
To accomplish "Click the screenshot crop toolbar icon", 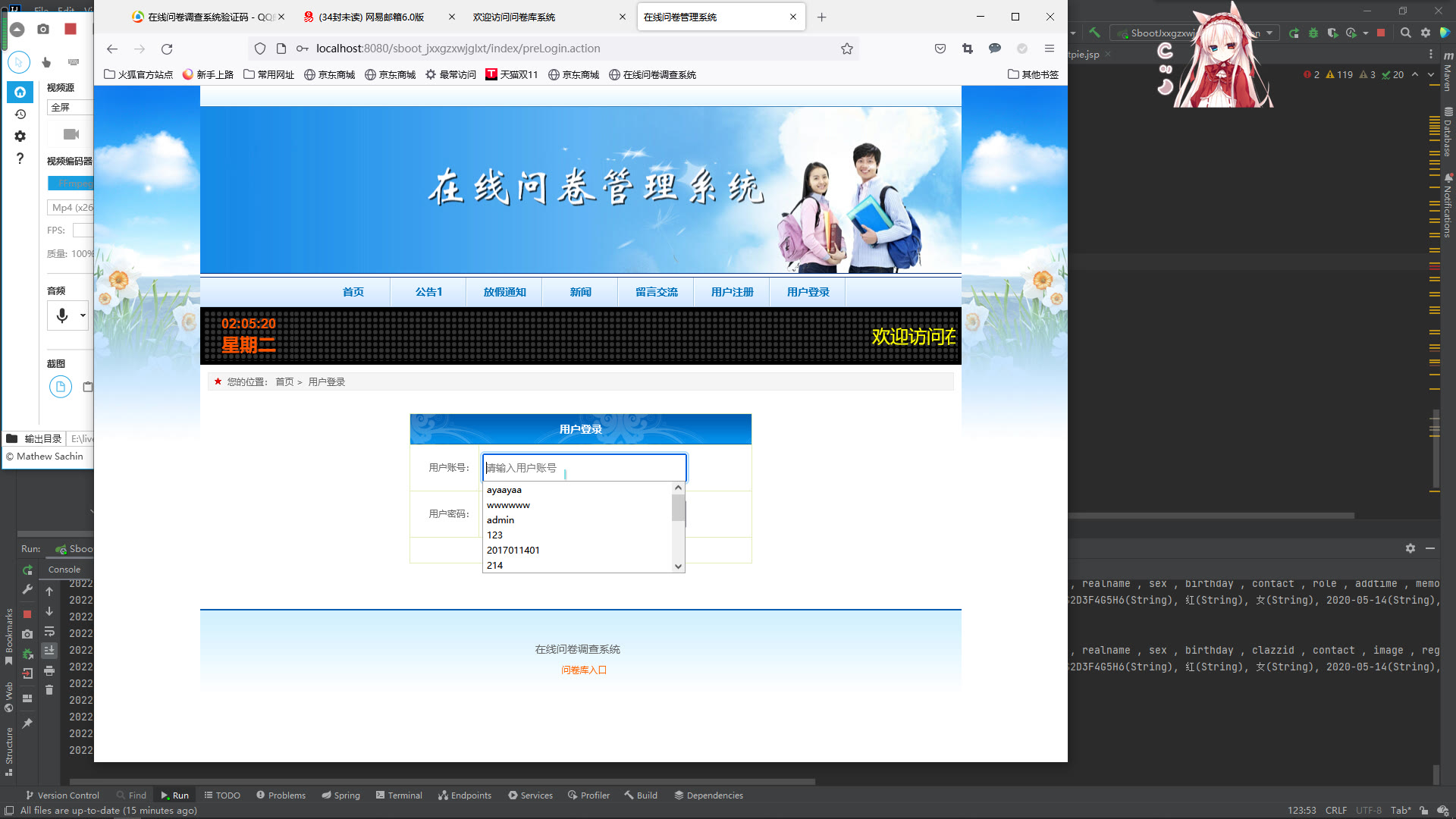I will click(x=968, y=49).
